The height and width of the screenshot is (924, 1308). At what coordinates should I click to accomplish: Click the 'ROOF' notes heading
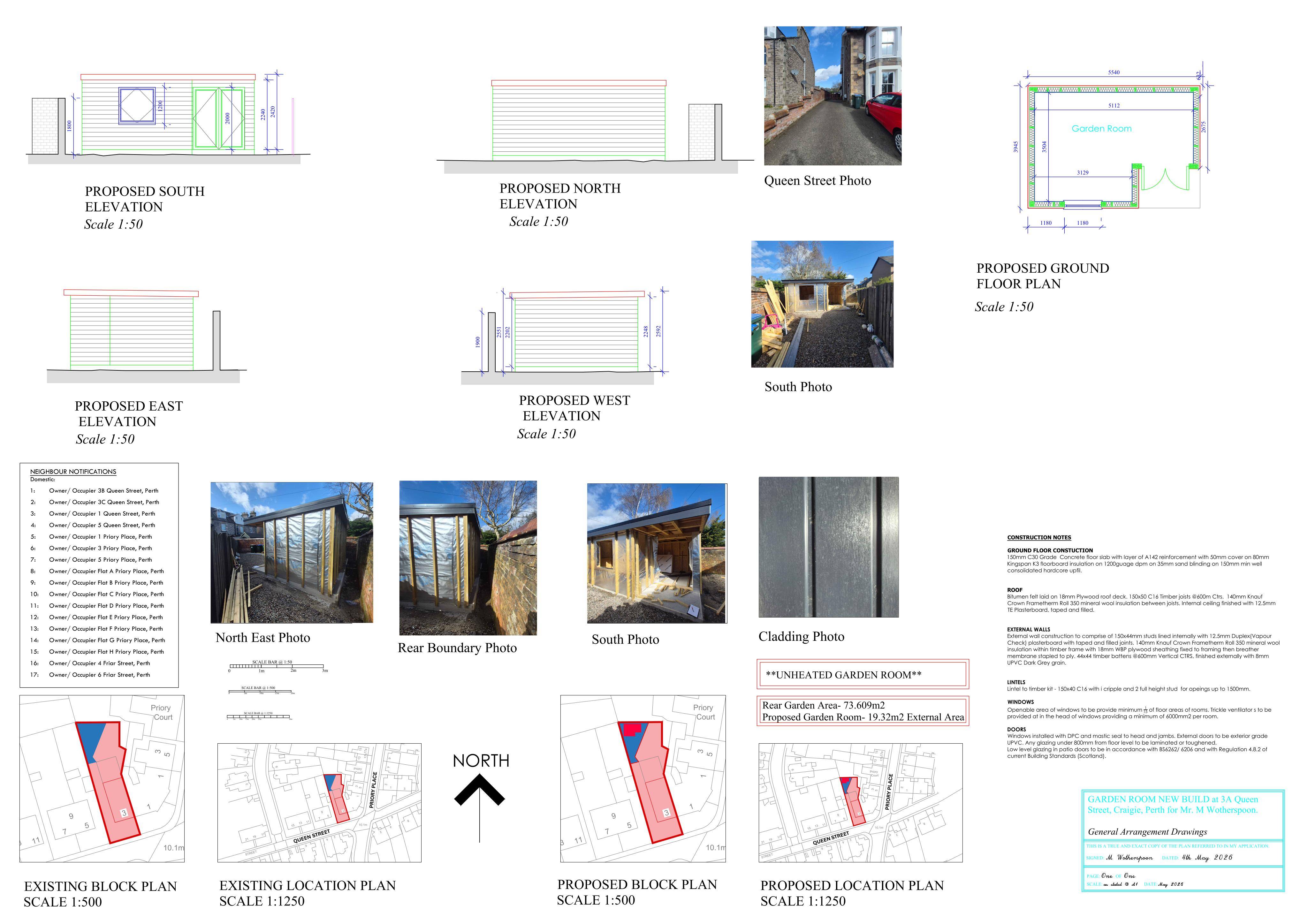click(x=1015, y=590)
